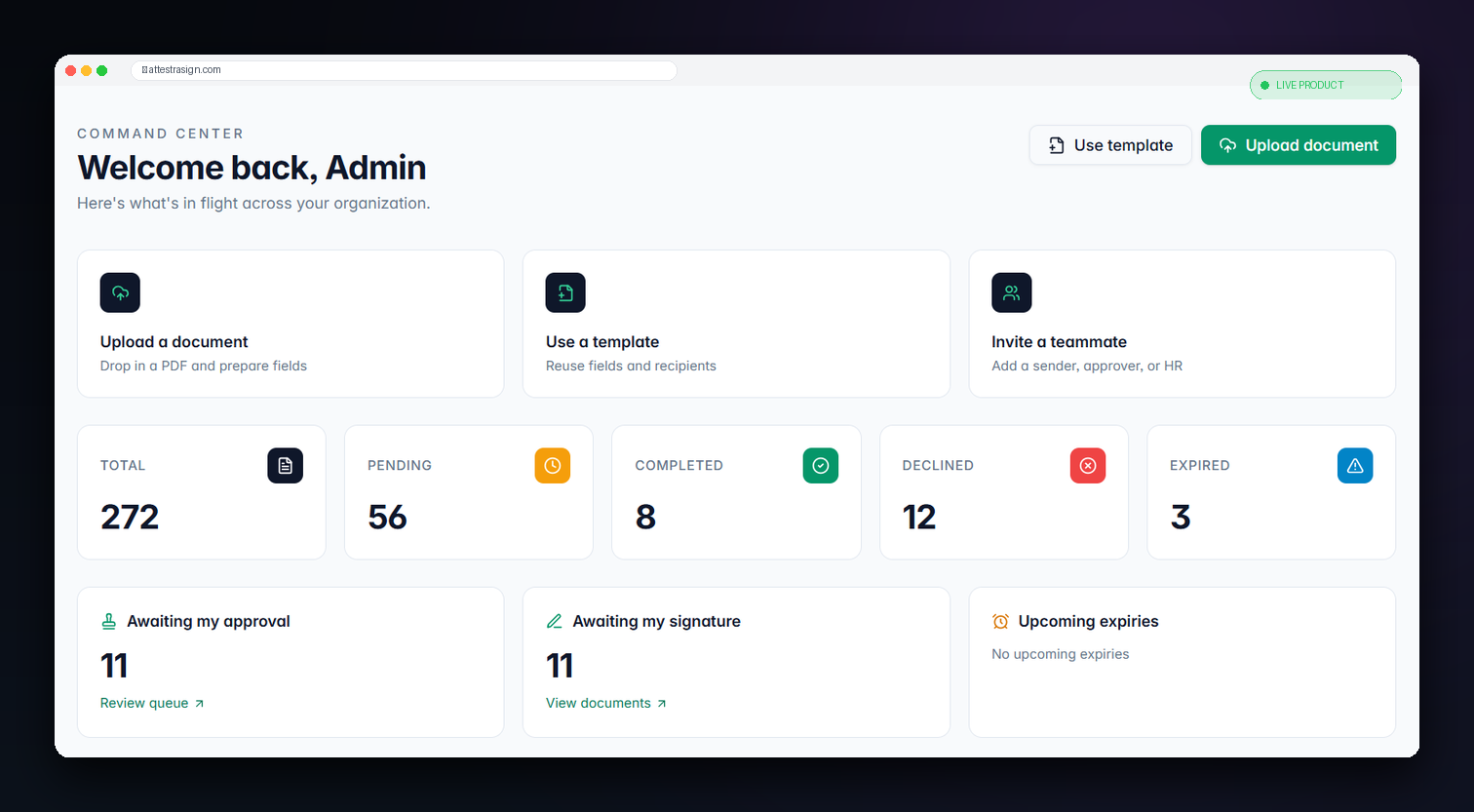Click the red window close dot

point(70,70)
